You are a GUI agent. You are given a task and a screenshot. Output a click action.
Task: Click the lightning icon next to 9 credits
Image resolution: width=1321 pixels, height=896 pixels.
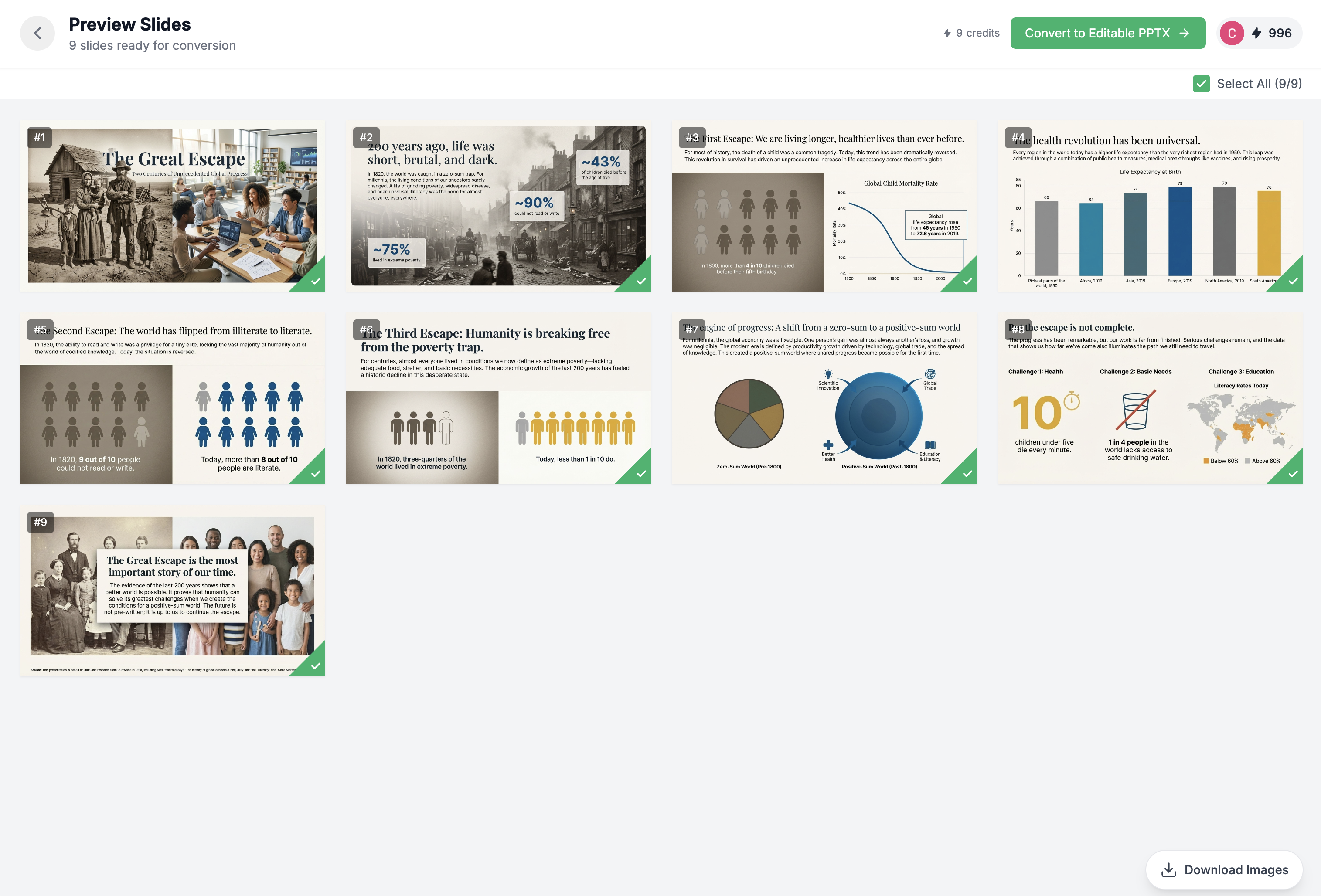click(947, 33)
